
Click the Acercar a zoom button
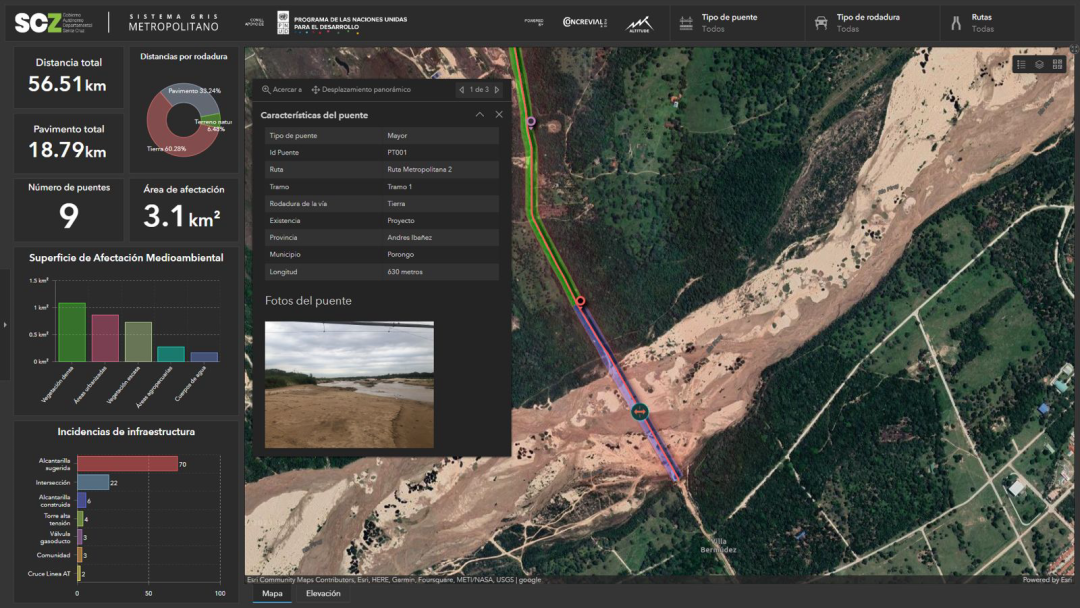pos(282,90)
